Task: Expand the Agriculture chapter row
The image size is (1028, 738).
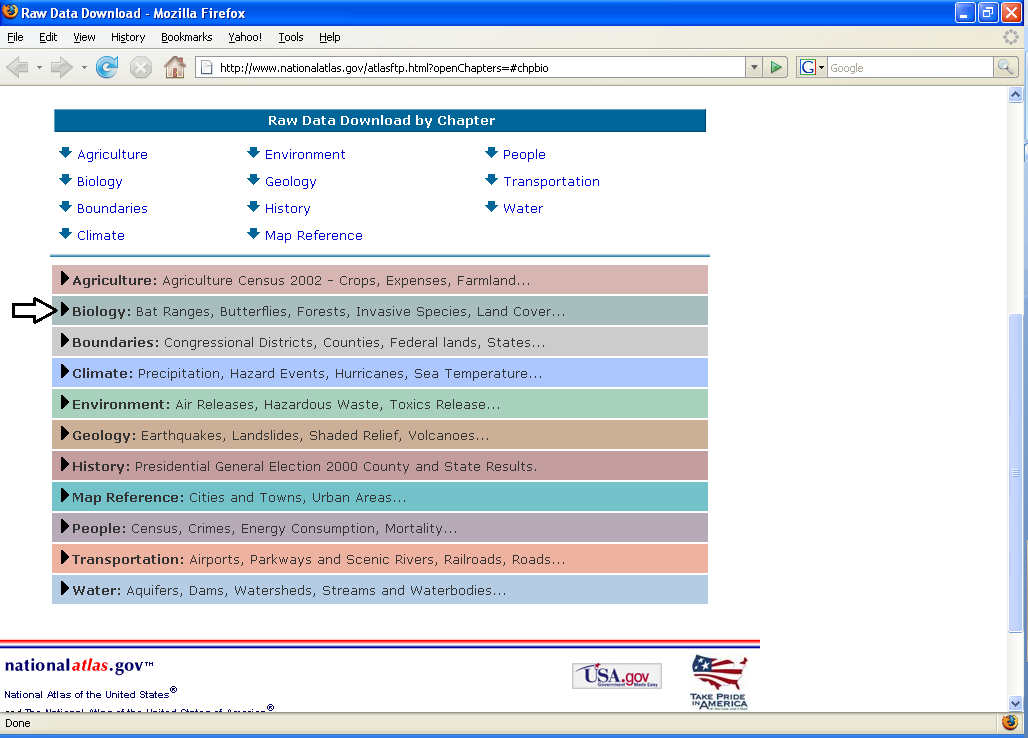Action: tap(380, 280)
